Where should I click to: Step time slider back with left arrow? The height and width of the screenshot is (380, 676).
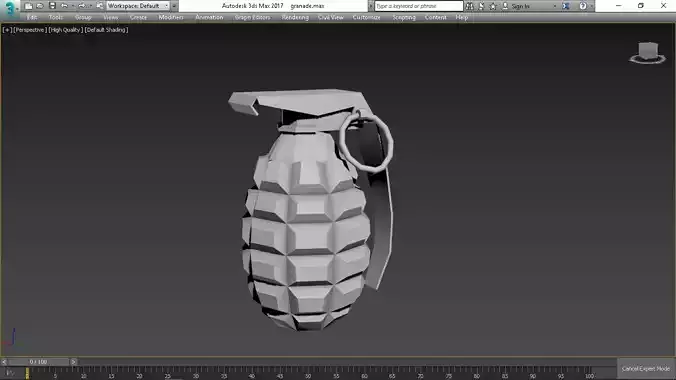4,362
